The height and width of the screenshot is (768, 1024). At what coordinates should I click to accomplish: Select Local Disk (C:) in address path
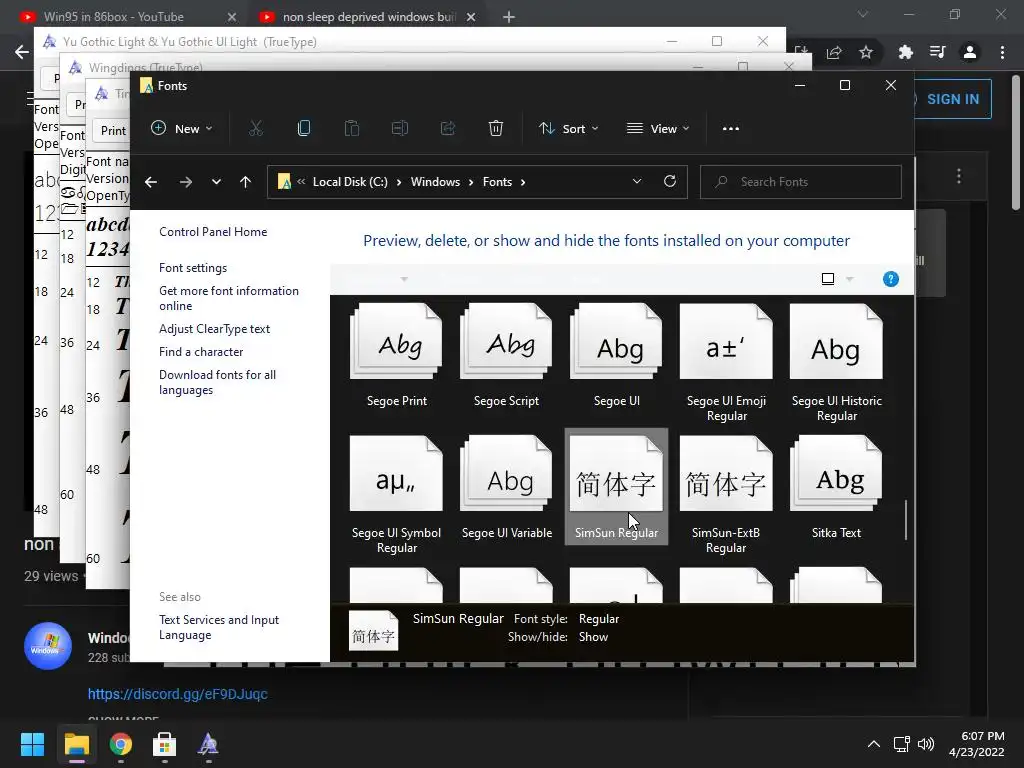[350, 182]
